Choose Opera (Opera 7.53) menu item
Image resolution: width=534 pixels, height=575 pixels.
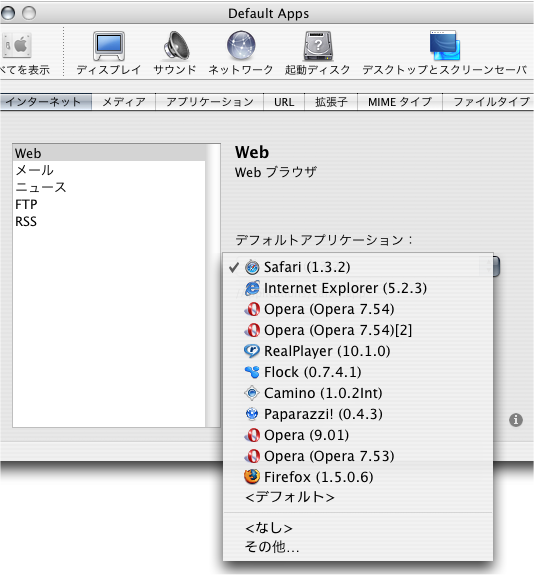(358, 456)
